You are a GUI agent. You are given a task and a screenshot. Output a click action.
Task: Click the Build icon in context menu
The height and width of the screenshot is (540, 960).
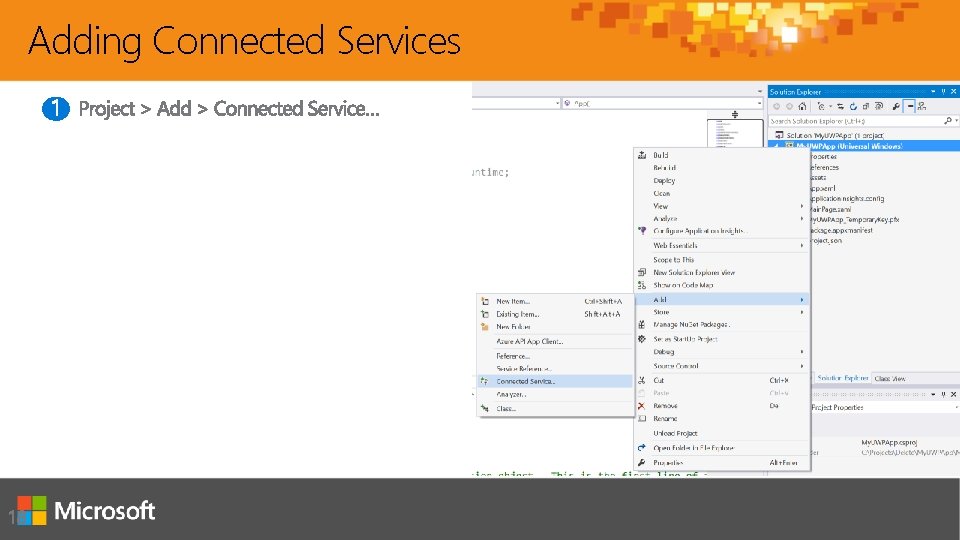[642, 156]
